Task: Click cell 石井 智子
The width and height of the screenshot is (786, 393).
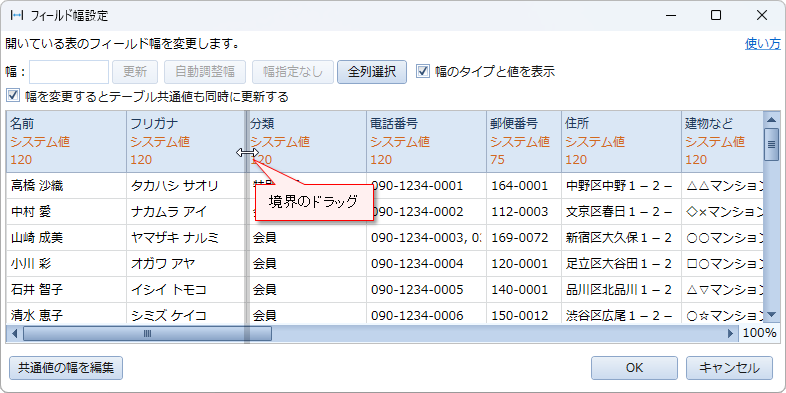Action: click(66, 290)
